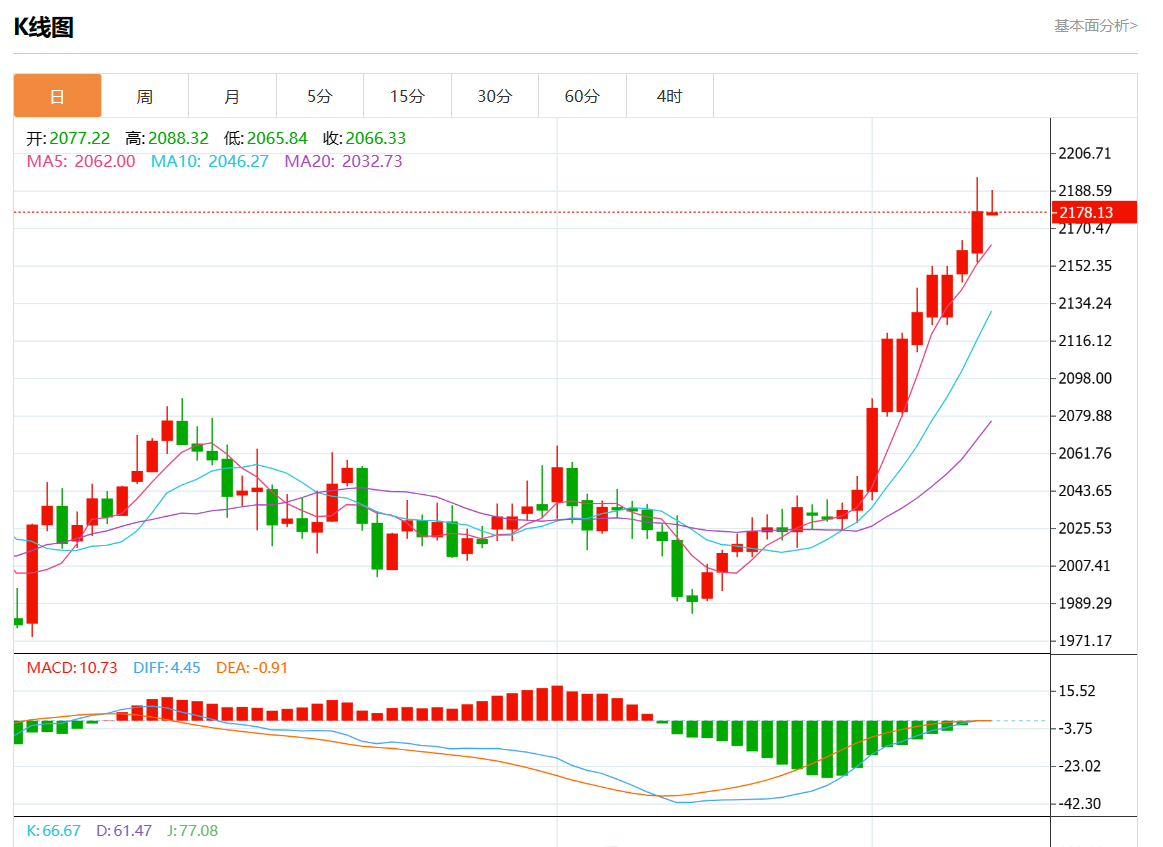1163x847 pixels.
Task: Click the D:61.47 KDJ value
Action: (x=124, y=831)
